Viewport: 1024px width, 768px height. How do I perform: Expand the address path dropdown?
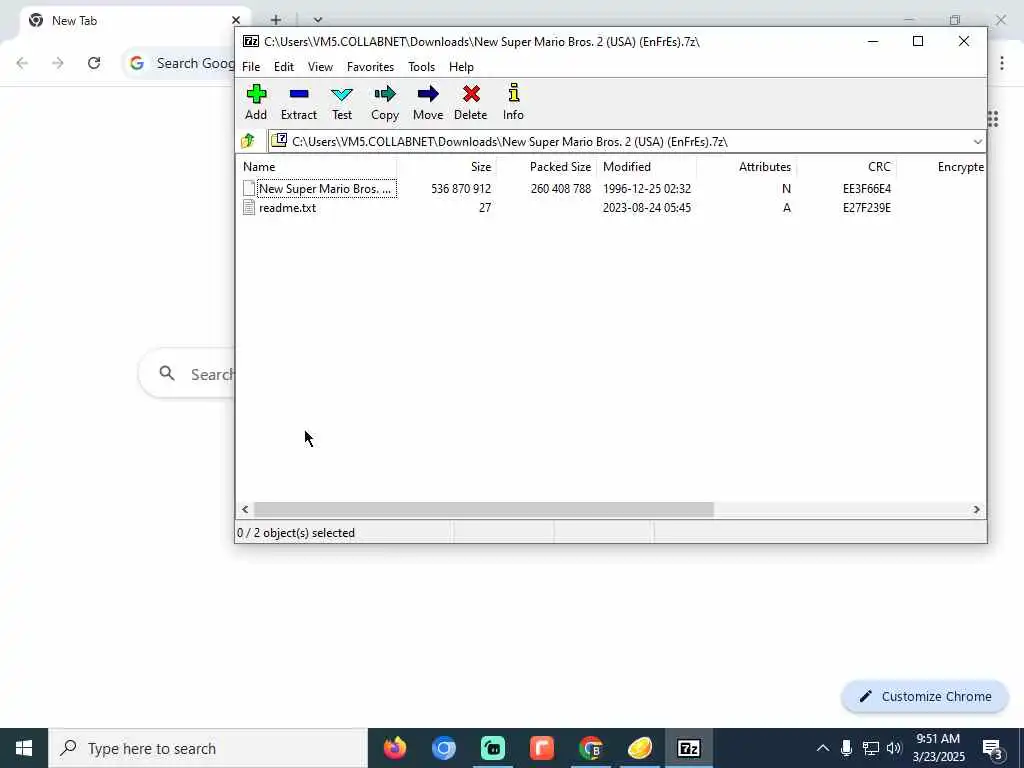977,142
